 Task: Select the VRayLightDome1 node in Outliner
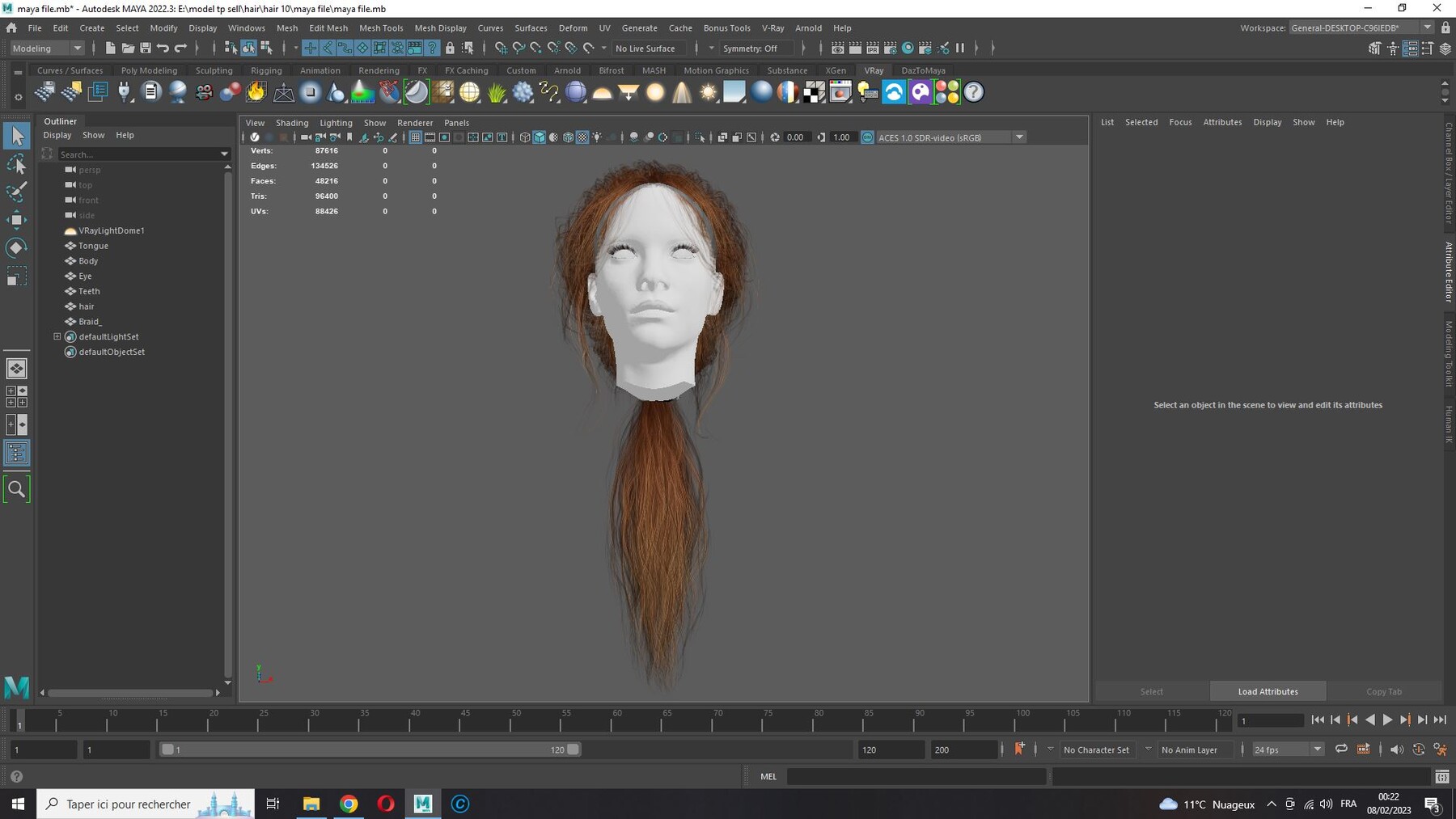[x=111, y=230]
